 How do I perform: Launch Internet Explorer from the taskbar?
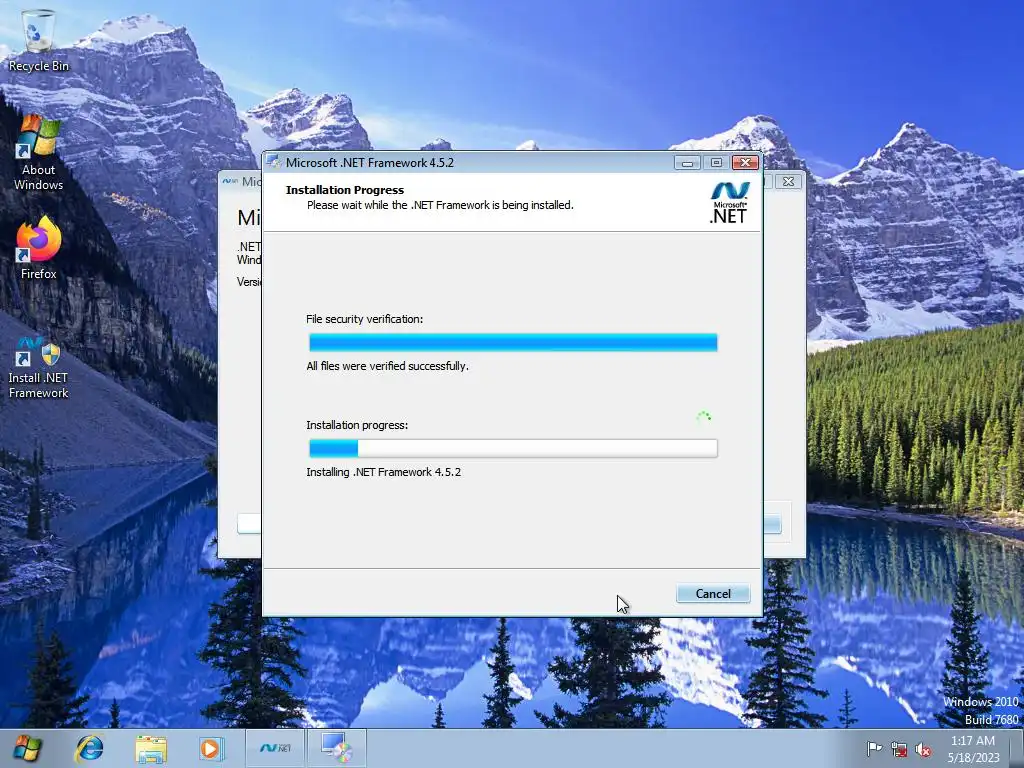(x=89, y=748)
